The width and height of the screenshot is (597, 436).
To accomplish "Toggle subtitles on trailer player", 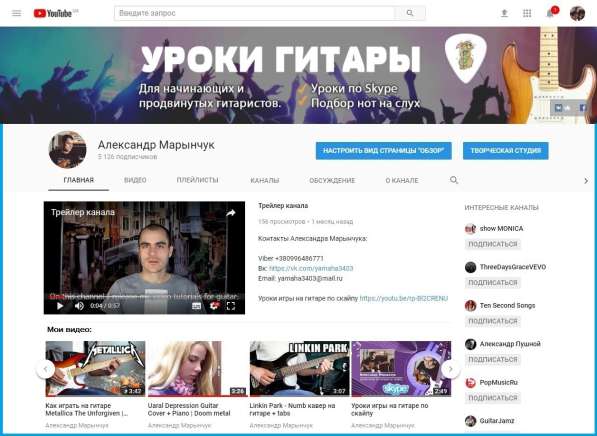I will (x=196, y=306).
